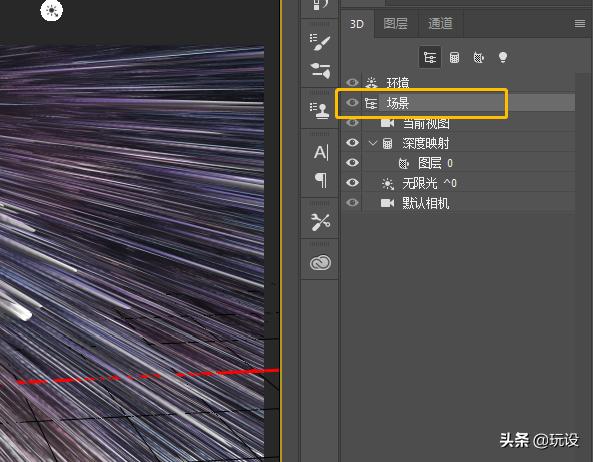Select the light widget on canvas

point(52,10)
